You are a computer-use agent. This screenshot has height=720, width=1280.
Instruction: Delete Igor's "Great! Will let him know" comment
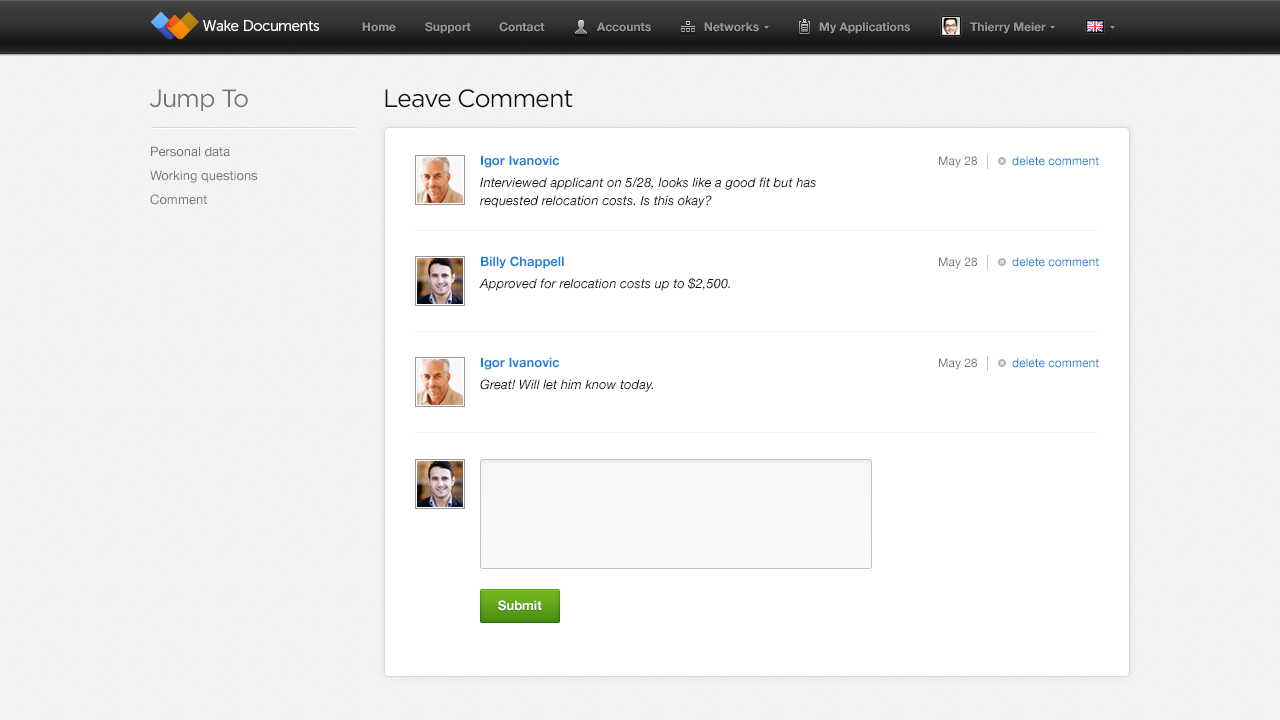coord(1055,363)
